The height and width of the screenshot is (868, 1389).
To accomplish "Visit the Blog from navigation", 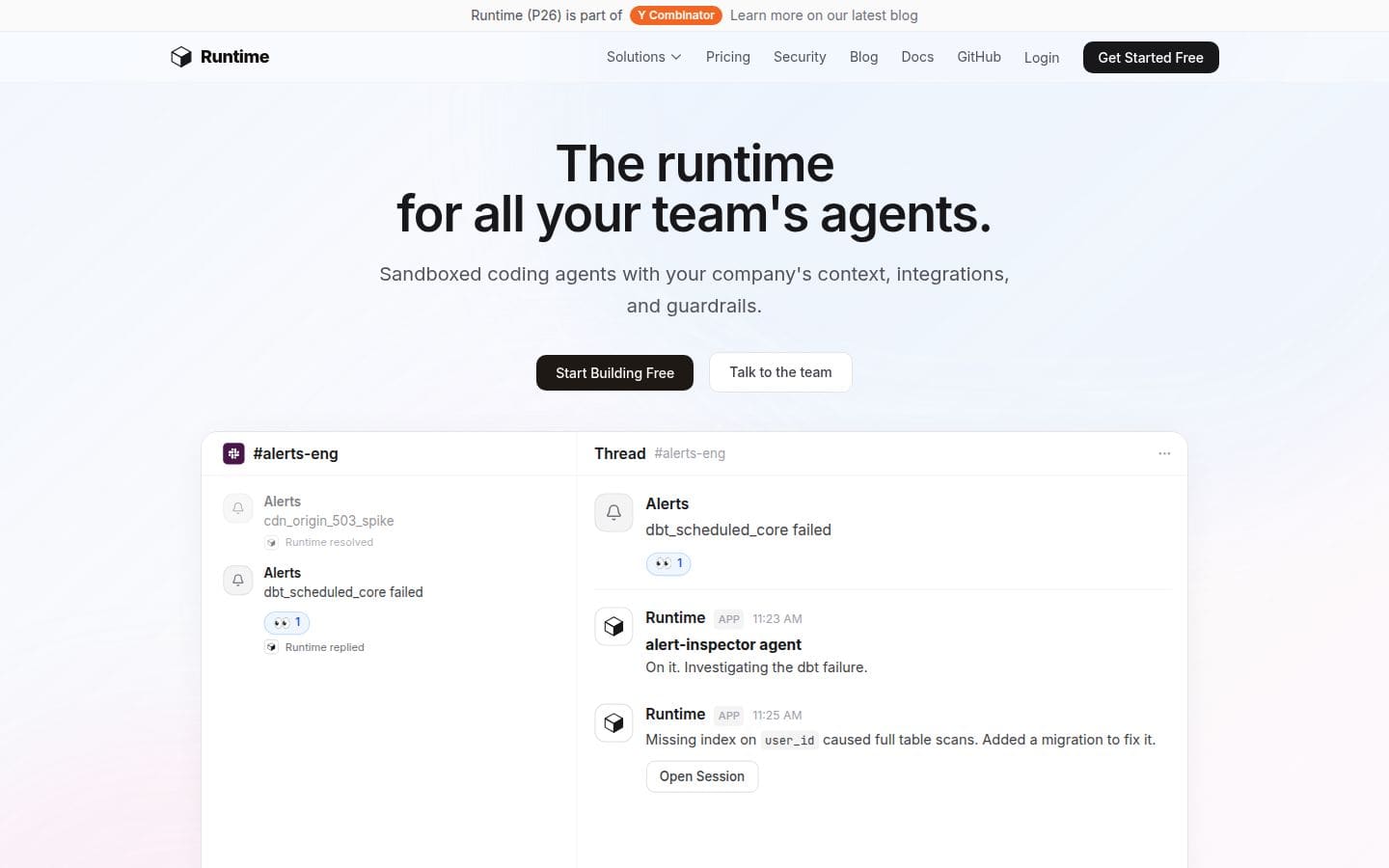I will pyautogui.click(x=863, y=57).
